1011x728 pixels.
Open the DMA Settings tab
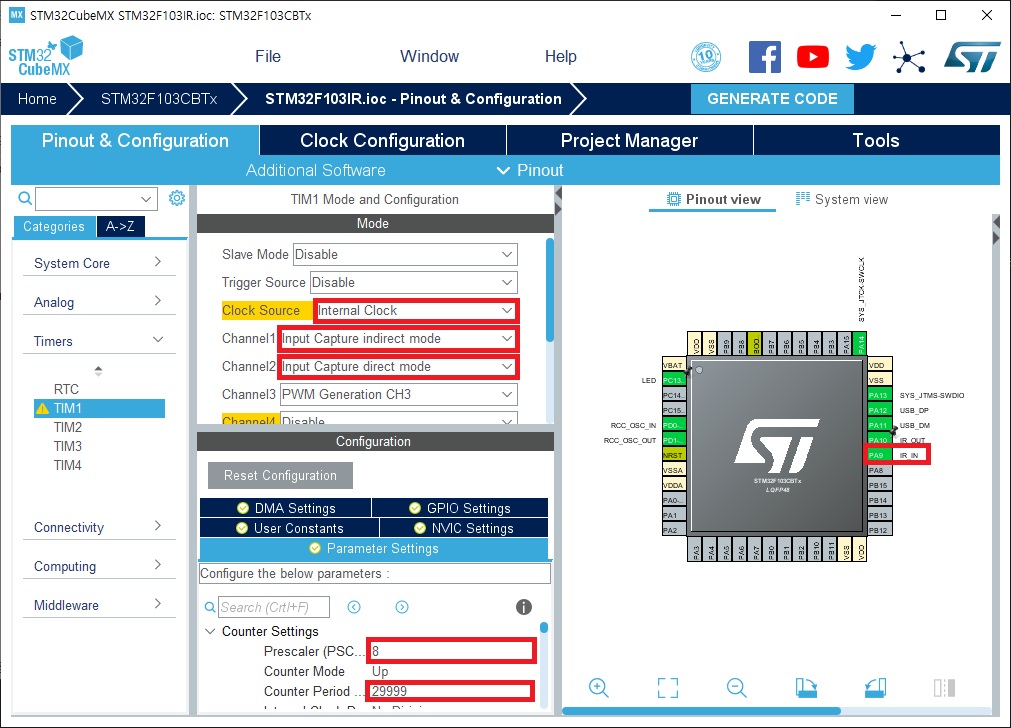286,508
